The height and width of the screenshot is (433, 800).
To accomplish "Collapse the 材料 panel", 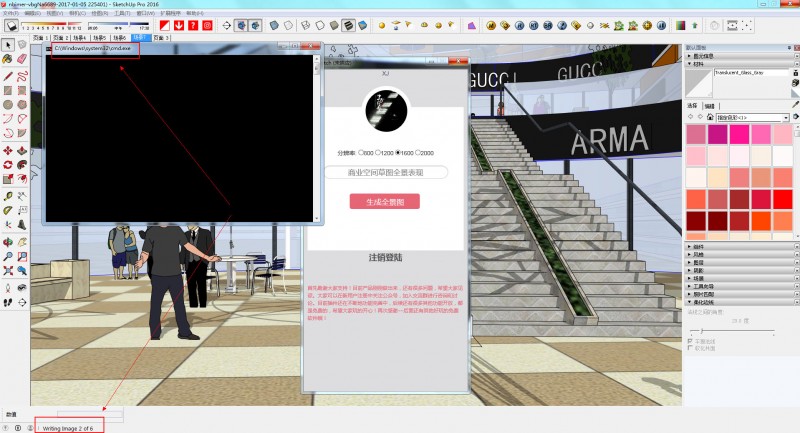I will [740, 64].
